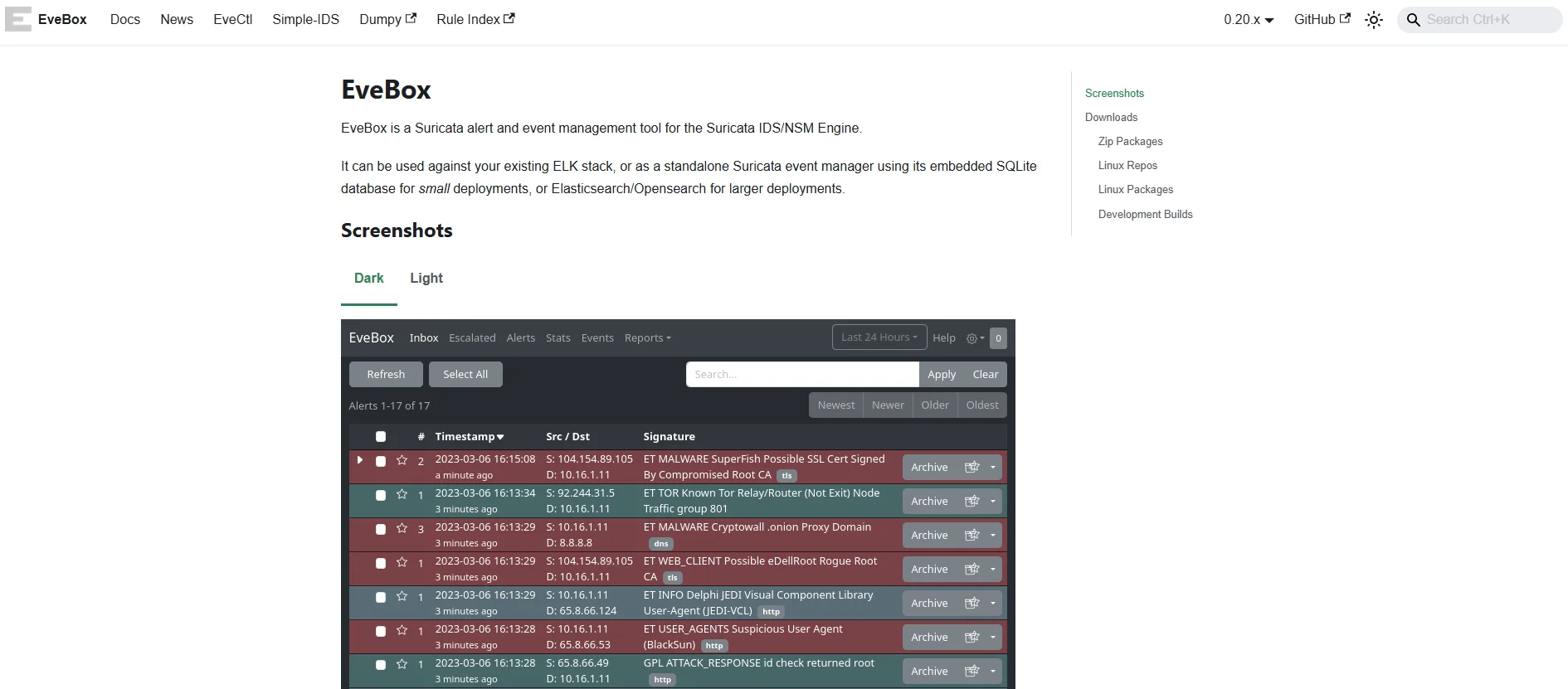Check the Delphi JEDI alert checkbox
1568x689 pixels.
click(x=381, y=597)
